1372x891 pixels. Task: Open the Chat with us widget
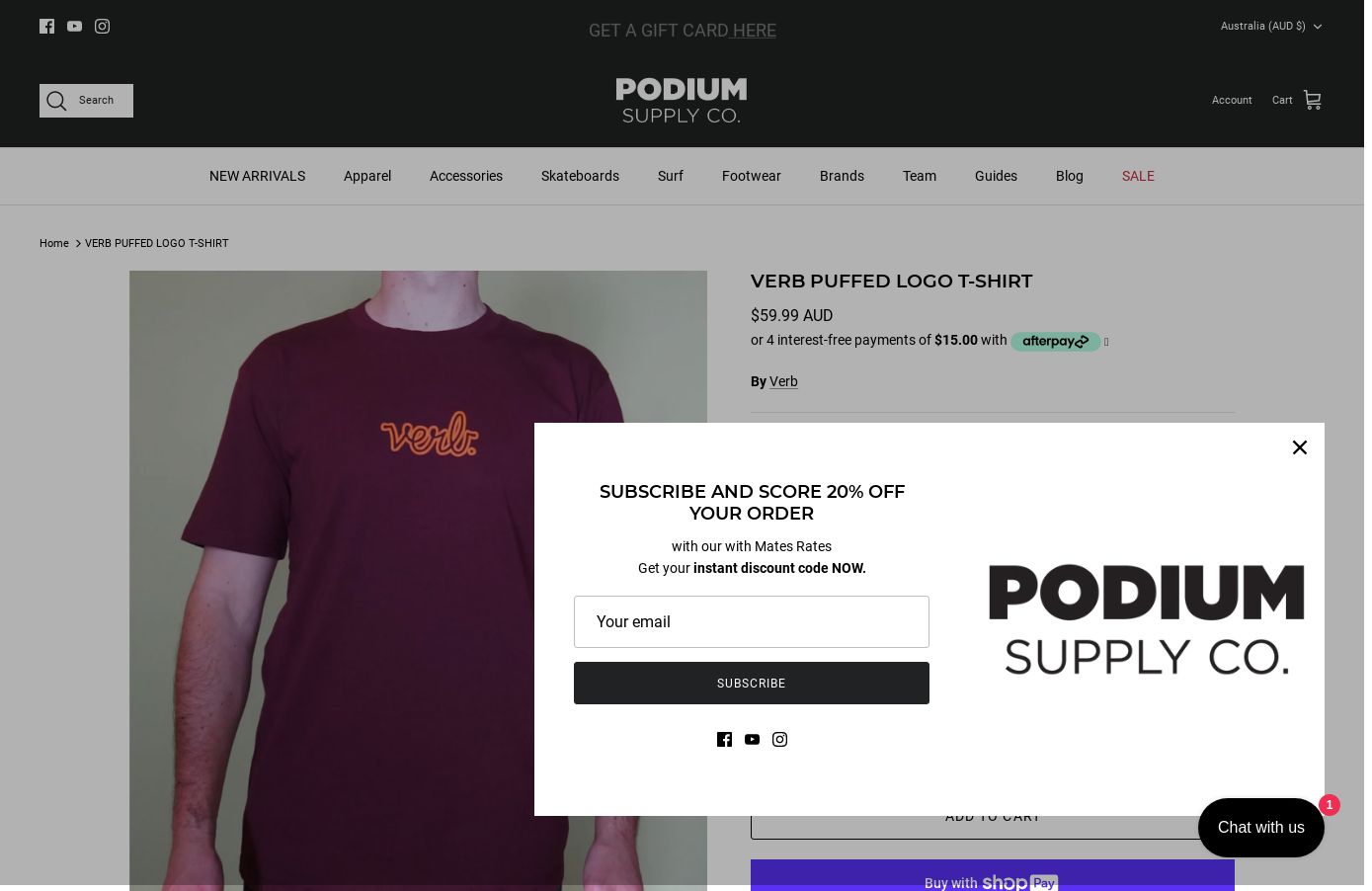pyautogui.click(x=1261, y=828)
